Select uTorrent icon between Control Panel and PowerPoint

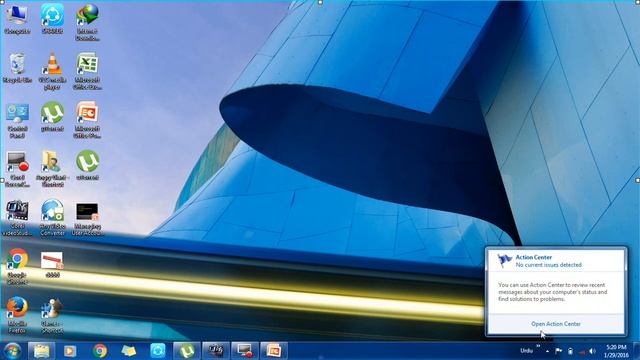click(52, 117)
